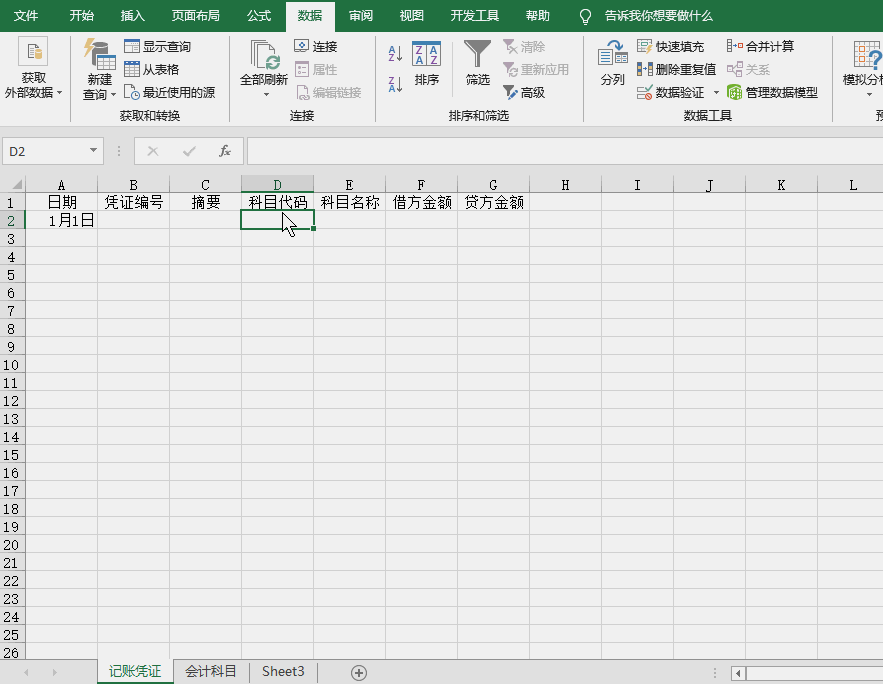This screenshot has height=684, width=883.
Task: Select the 记账凭证 sheet tab
Action: coord(135,672)
